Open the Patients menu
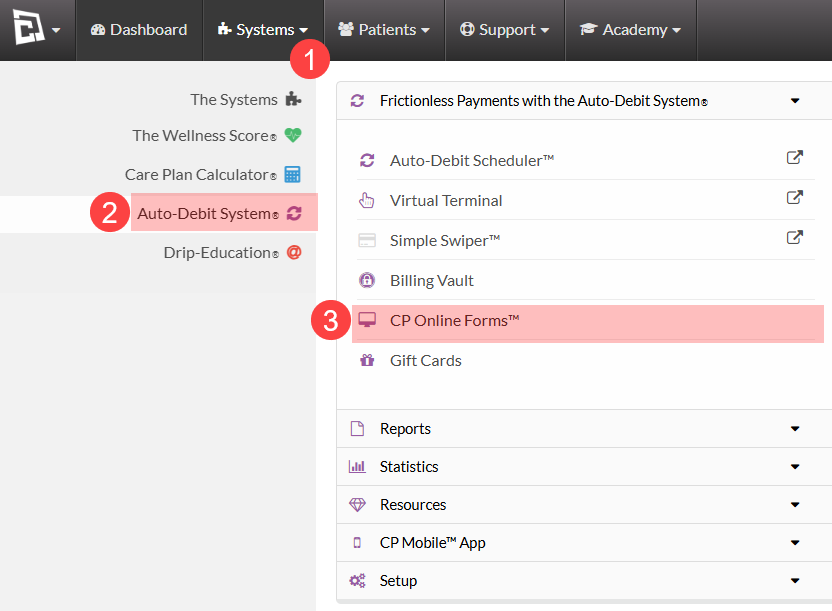Screen dimensions: 832x611 tap(384, 30)
